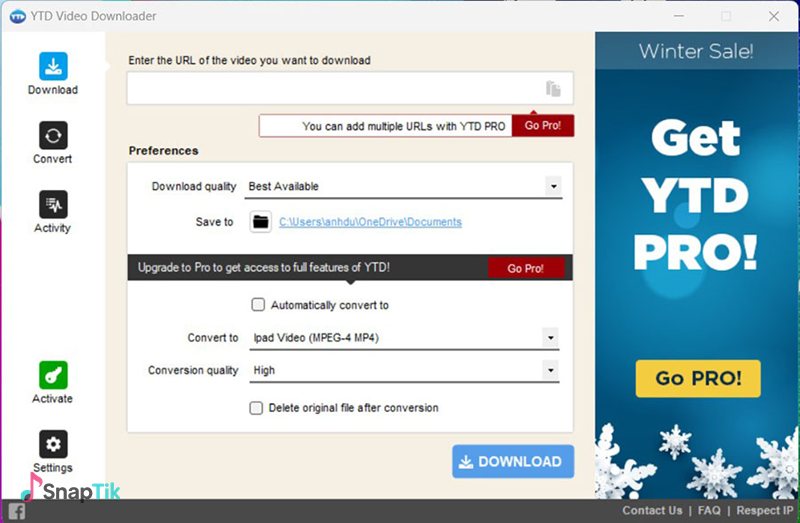The image size is (800, 523).
Task: Expand the Download quality dropdown
Action: pos(554,186)
